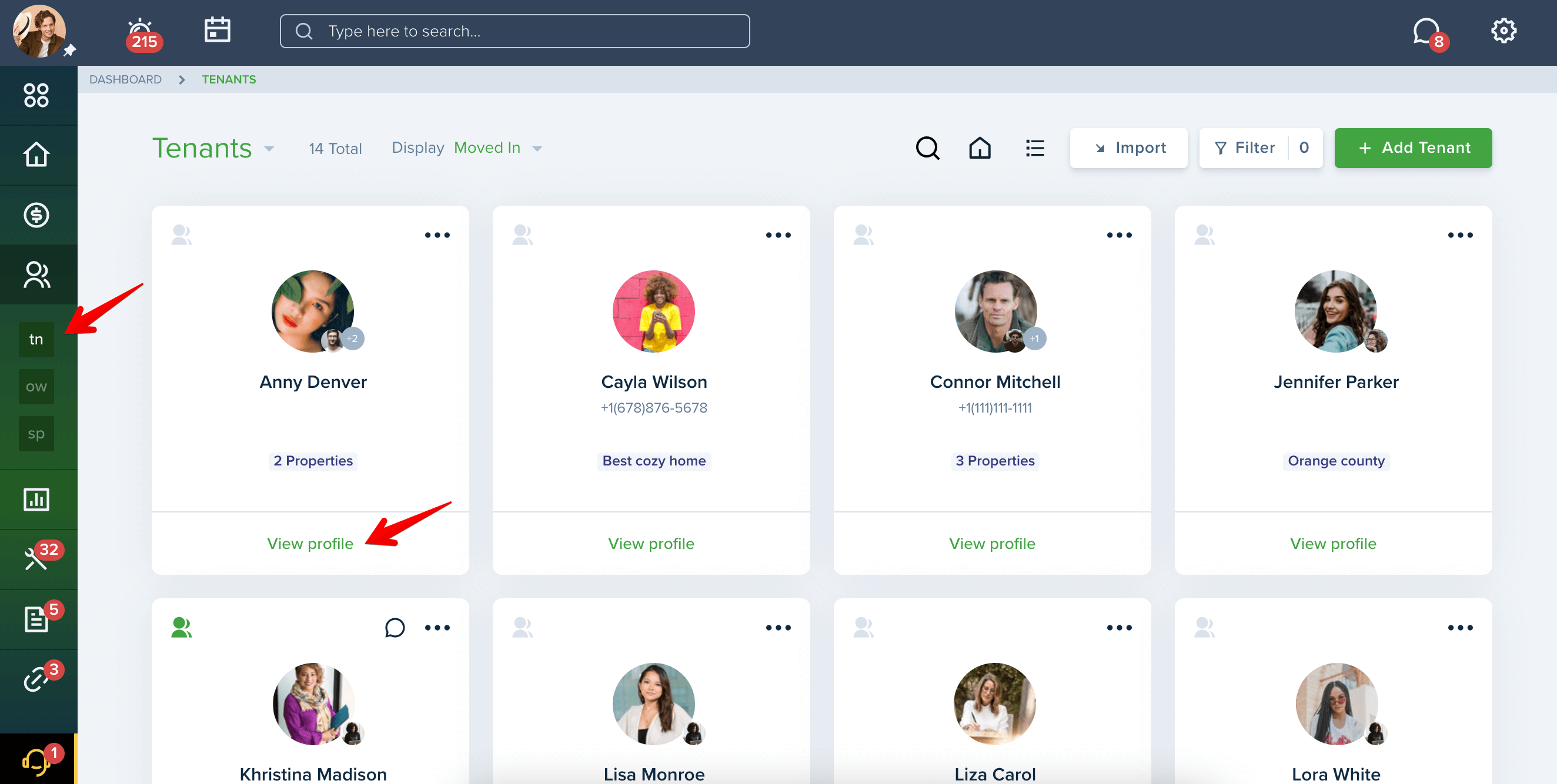Click the TENANTS breadcrumb
Image resolution: width=1557 pixels, height=784 pixels.
(229, 80)
